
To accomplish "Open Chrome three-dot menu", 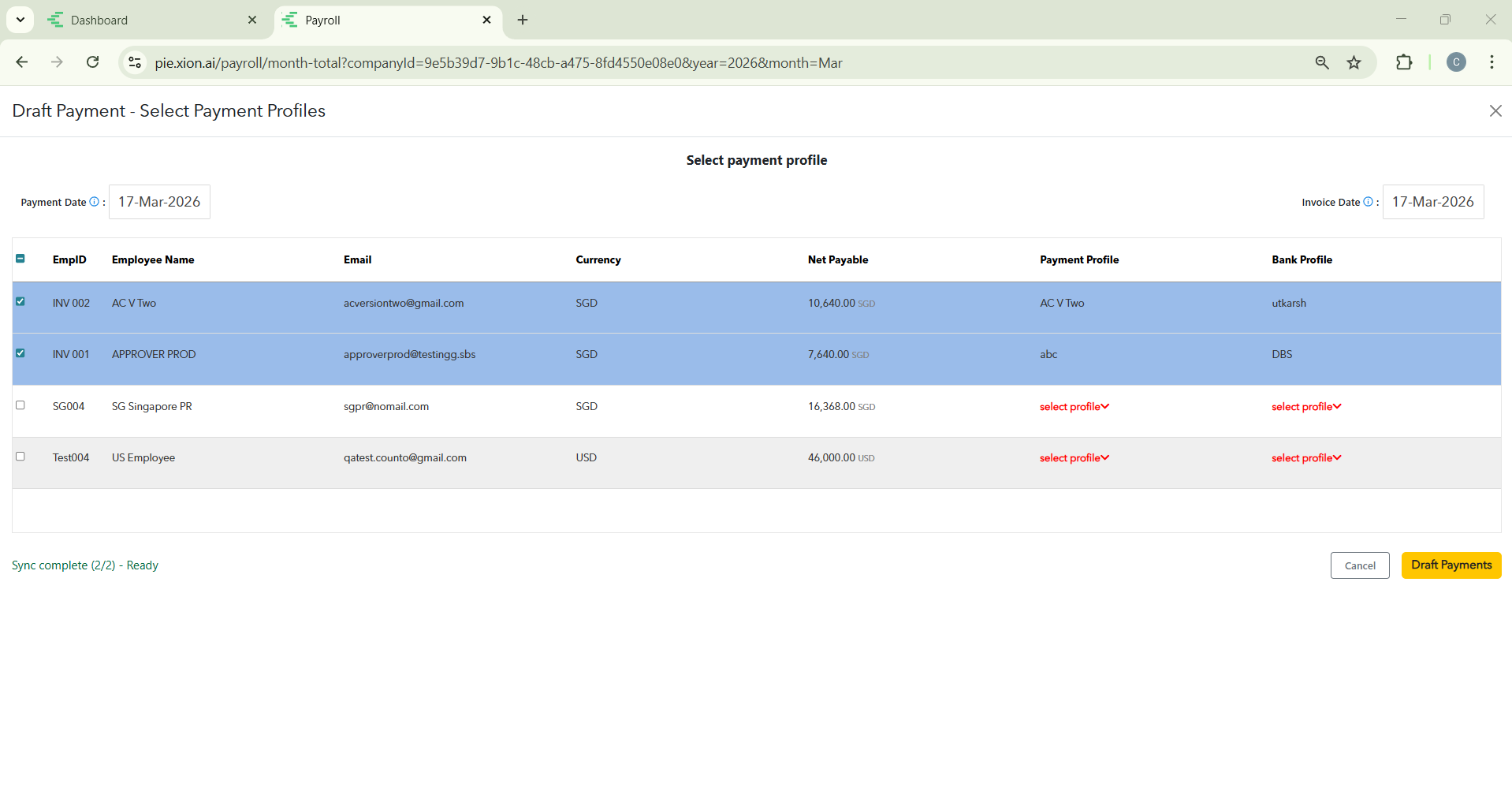I will coord(1492,62).
